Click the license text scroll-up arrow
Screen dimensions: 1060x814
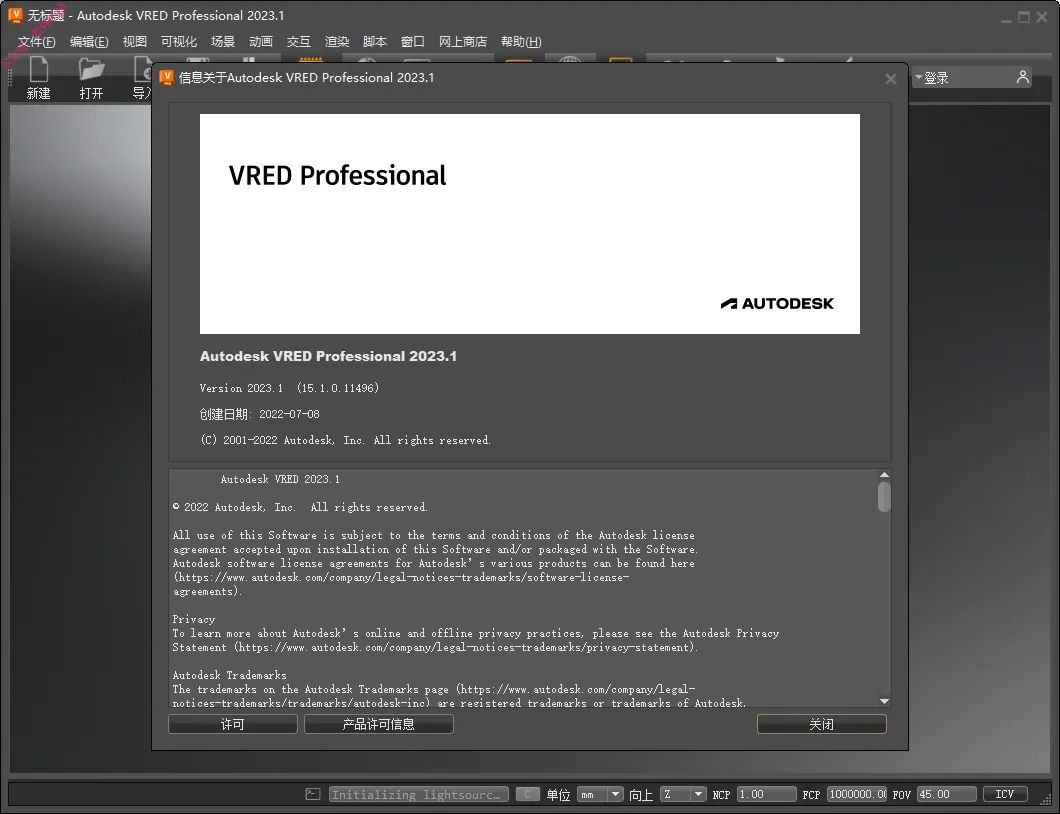click(x=884, y=475)
